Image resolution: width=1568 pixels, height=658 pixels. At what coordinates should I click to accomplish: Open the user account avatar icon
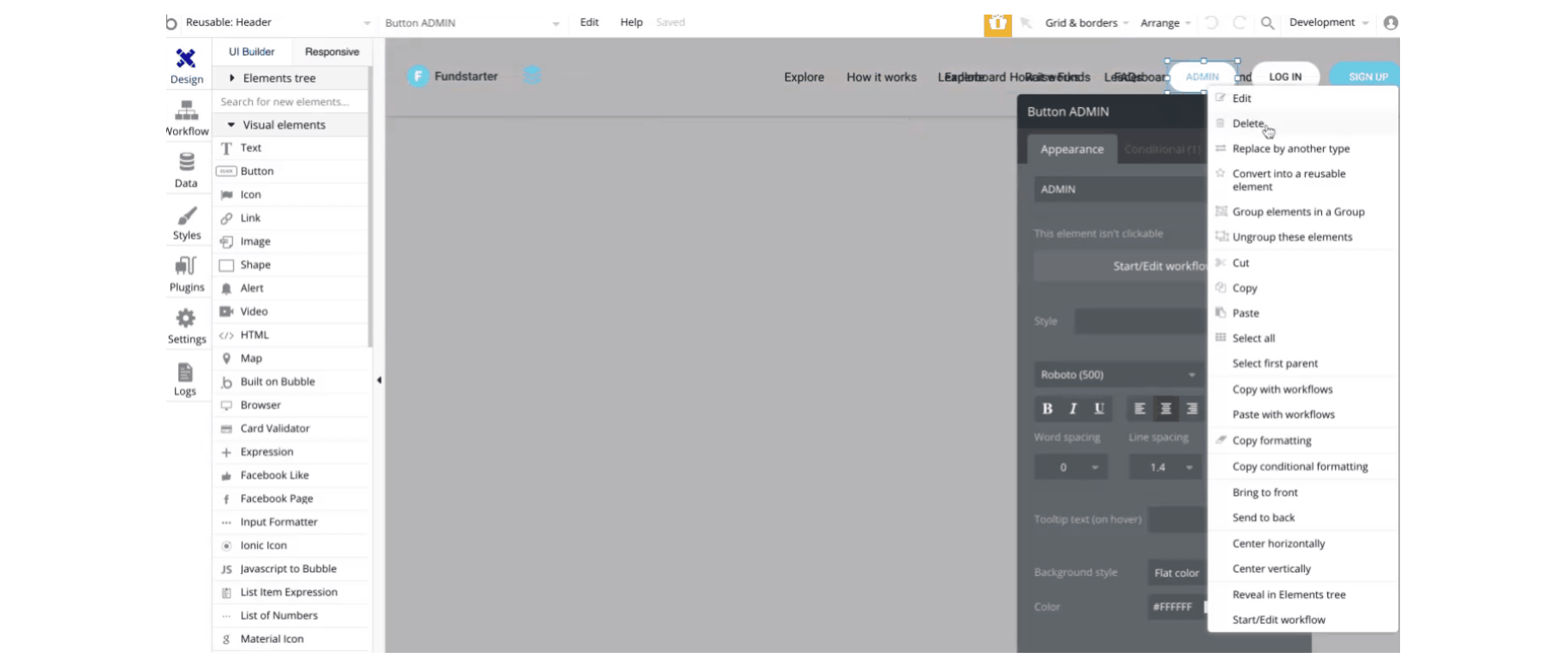click(1391, 23)
